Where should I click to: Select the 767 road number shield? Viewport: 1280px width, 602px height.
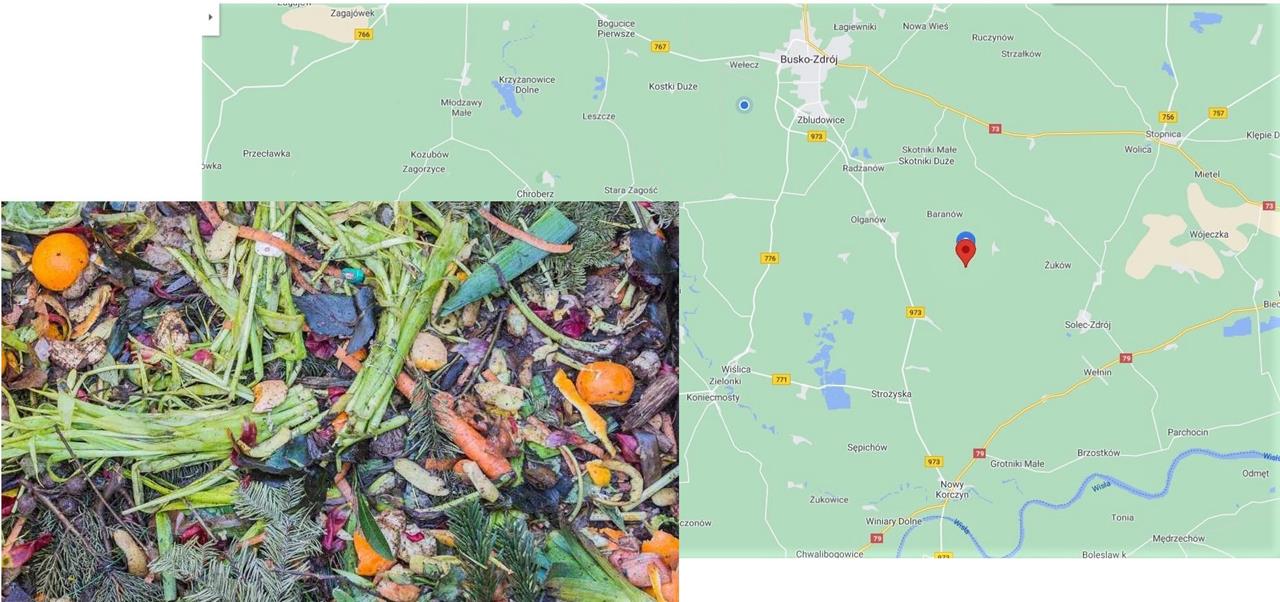tap(660, 46)
